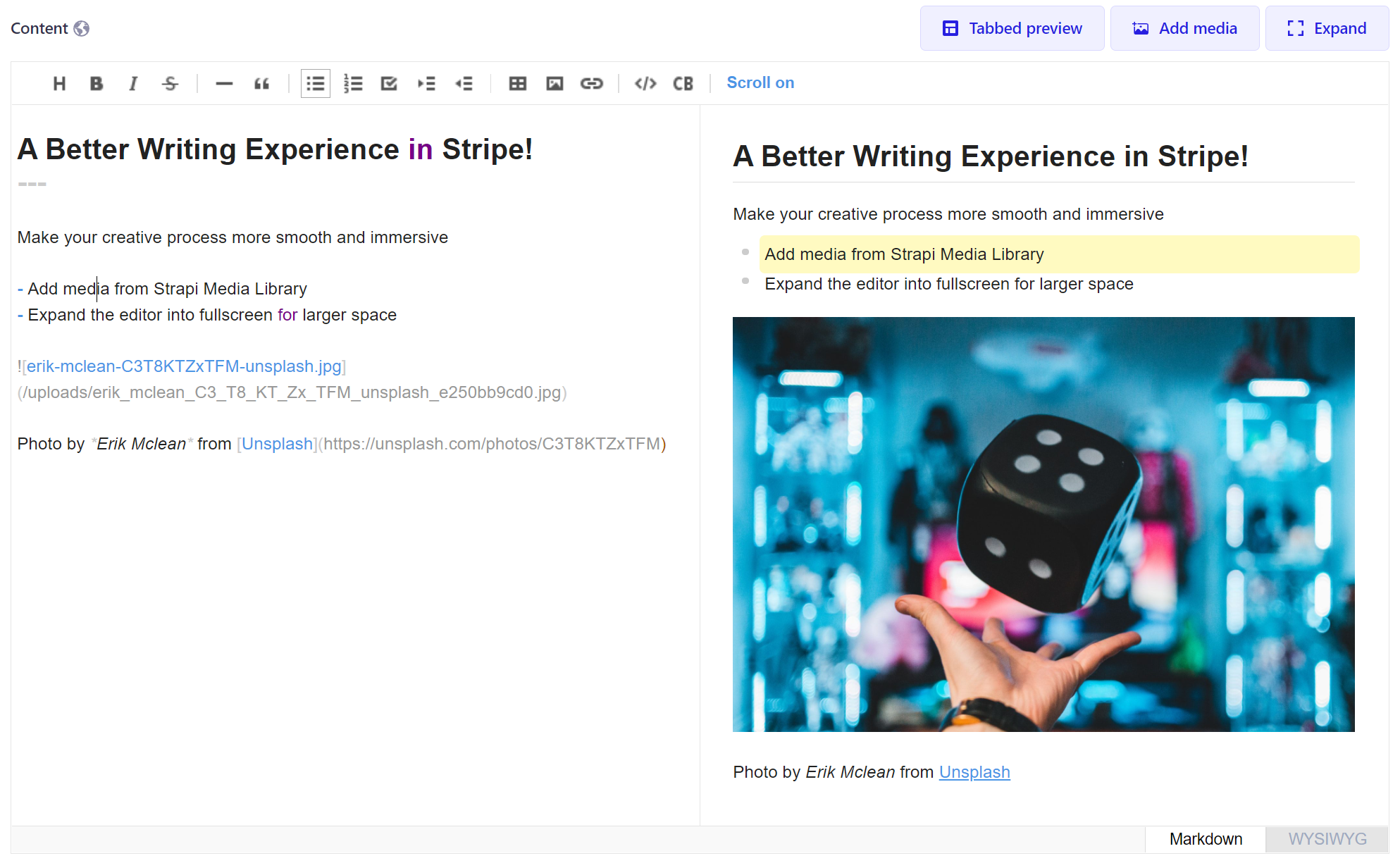Toggle the Scroll on option
This screenshot has height=863, width=1400.
pos(760,83)
